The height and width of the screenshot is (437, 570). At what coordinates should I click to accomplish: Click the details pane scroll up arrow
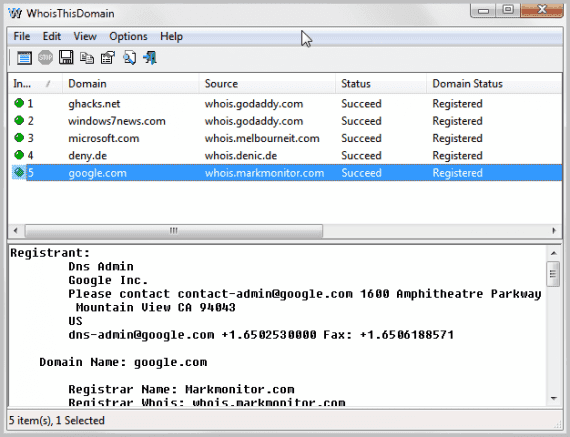554,253
